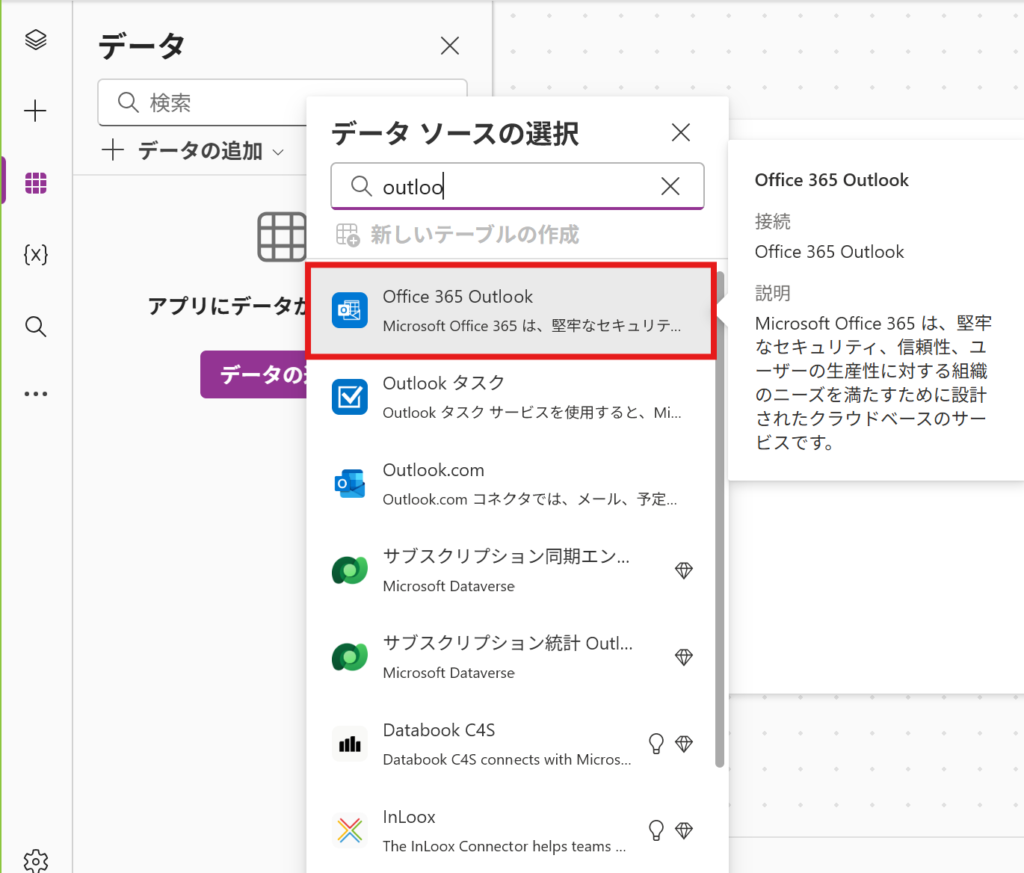Click the Dataverse icon for サブスクリプション統計

click(x=350, y=658)
